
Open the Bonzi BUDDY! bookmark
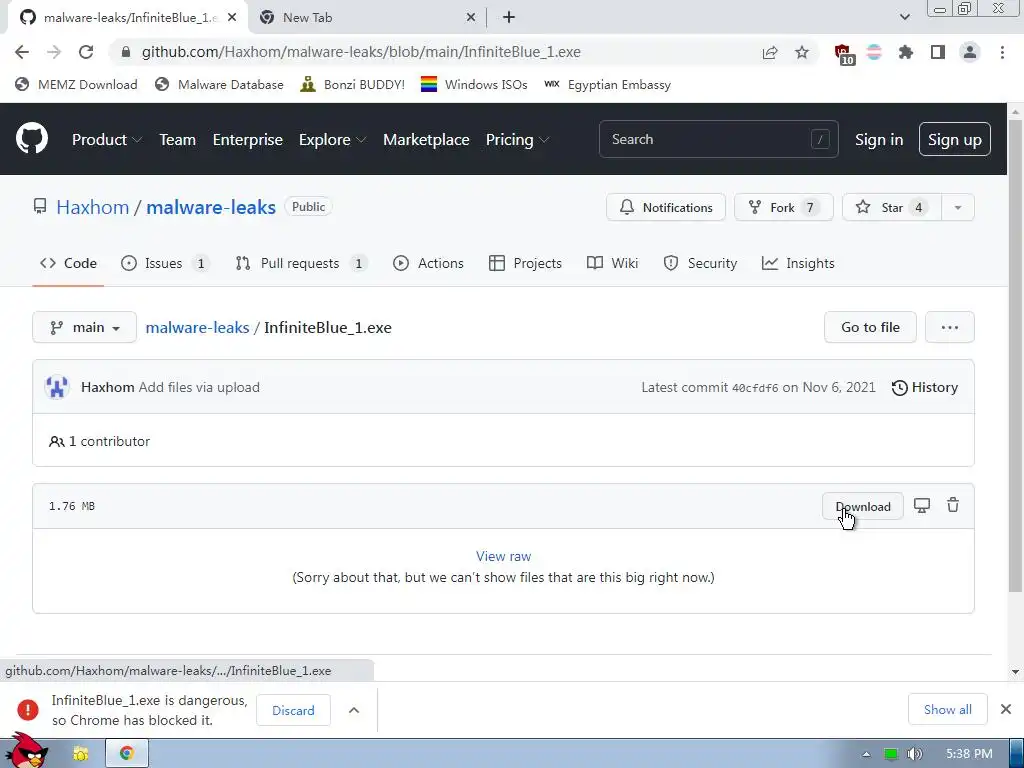(x=353, y=84)
